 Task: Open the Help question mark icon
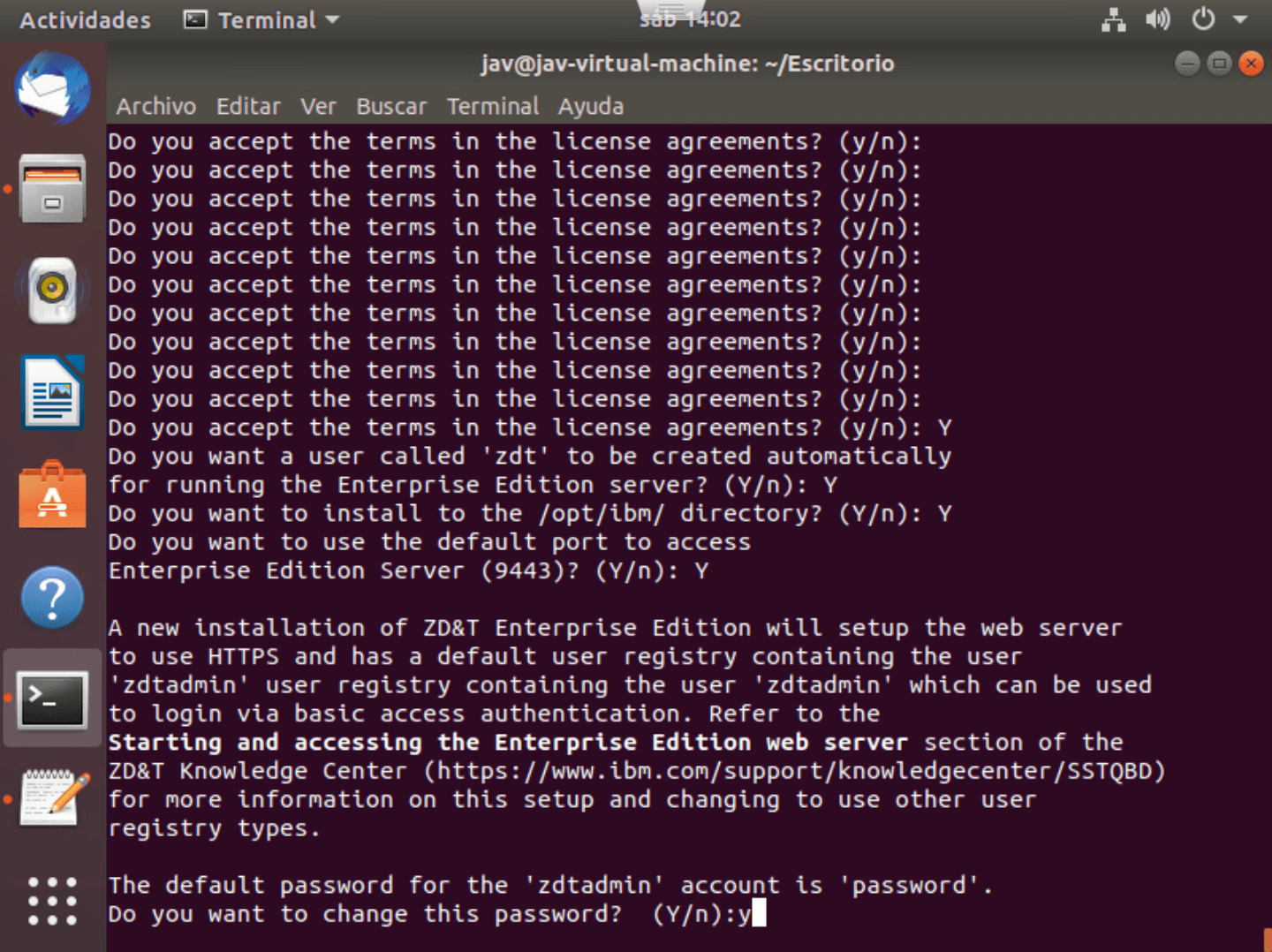(x=52, y=598)
